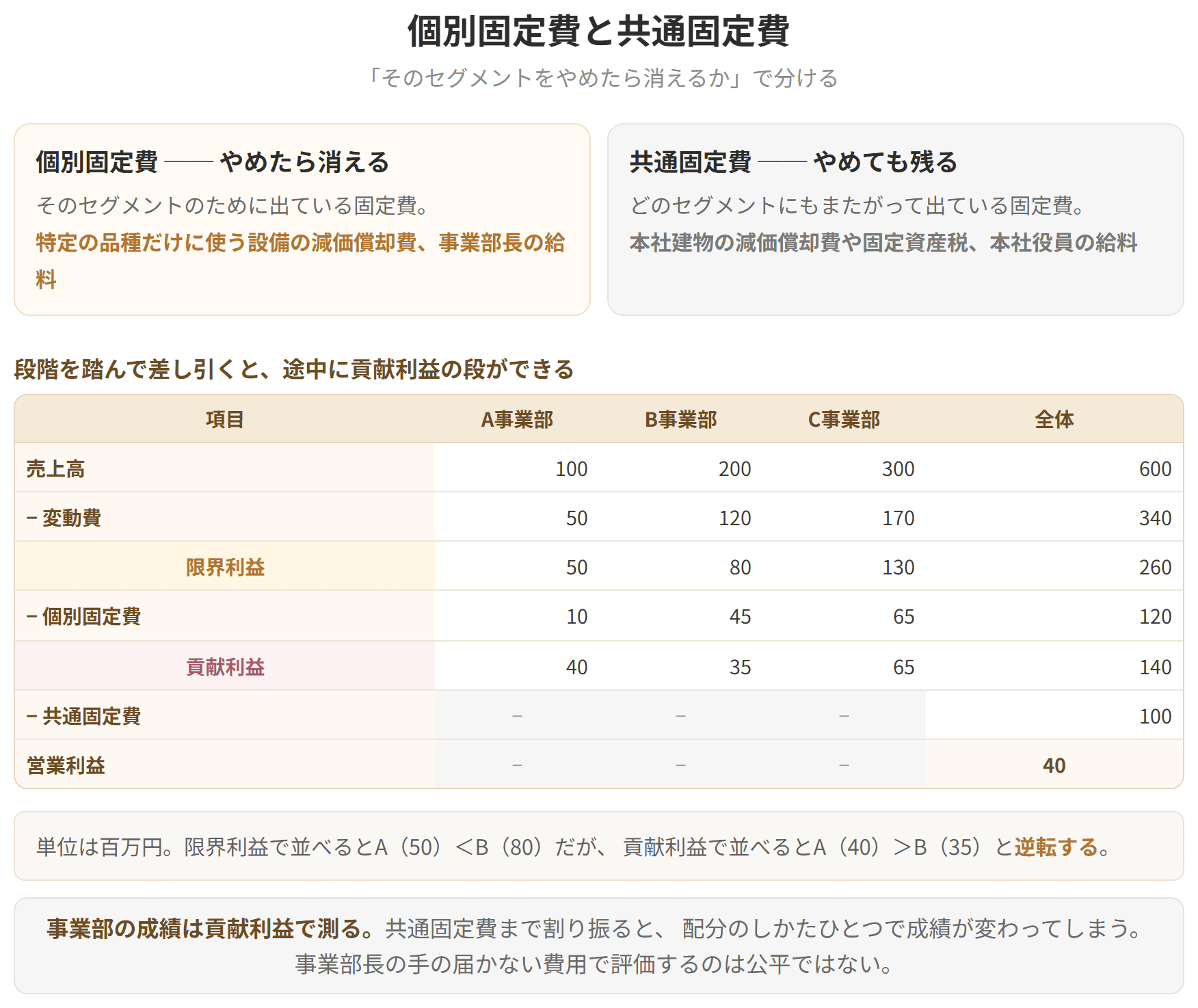
Task: Click the A事業部 column header
Action: coord(517,419)
